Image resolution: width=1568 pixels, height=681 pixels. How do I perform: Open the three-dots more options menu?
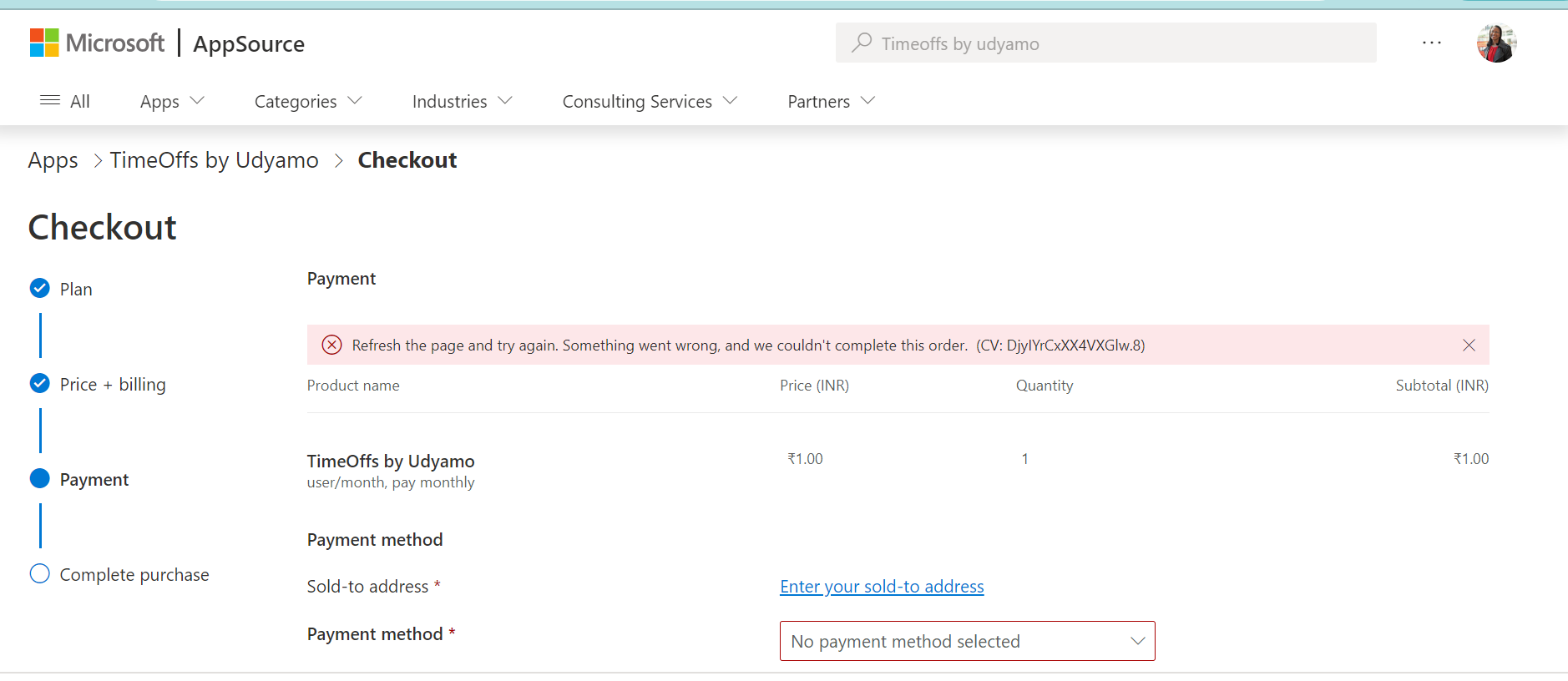tap(1432, 43)
